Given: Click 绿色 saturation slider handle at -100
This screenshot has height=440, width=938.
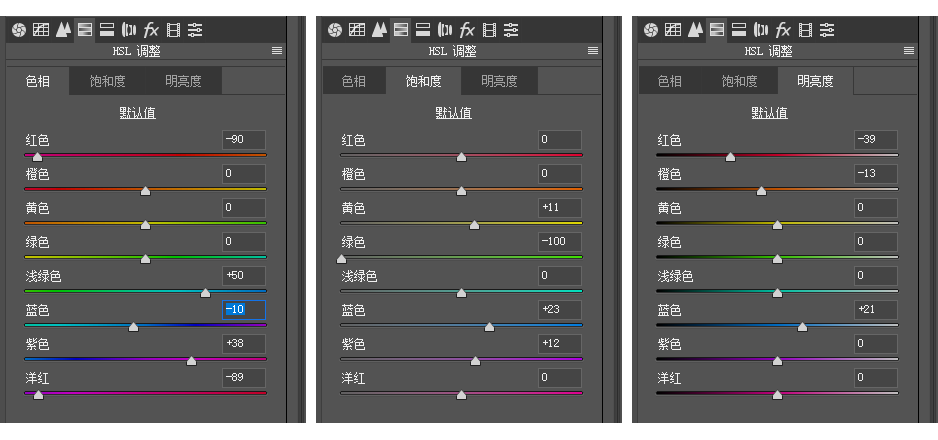Looking at the screenshot, I should tap(341, 259).
